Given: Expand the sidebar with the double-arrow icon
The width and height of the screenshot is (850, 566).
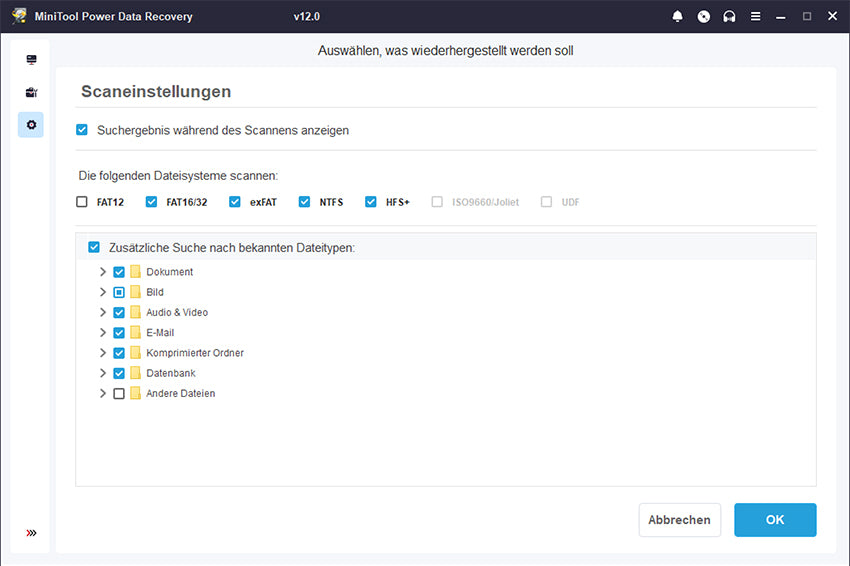Looking at the screenshot, I should 31,533.
